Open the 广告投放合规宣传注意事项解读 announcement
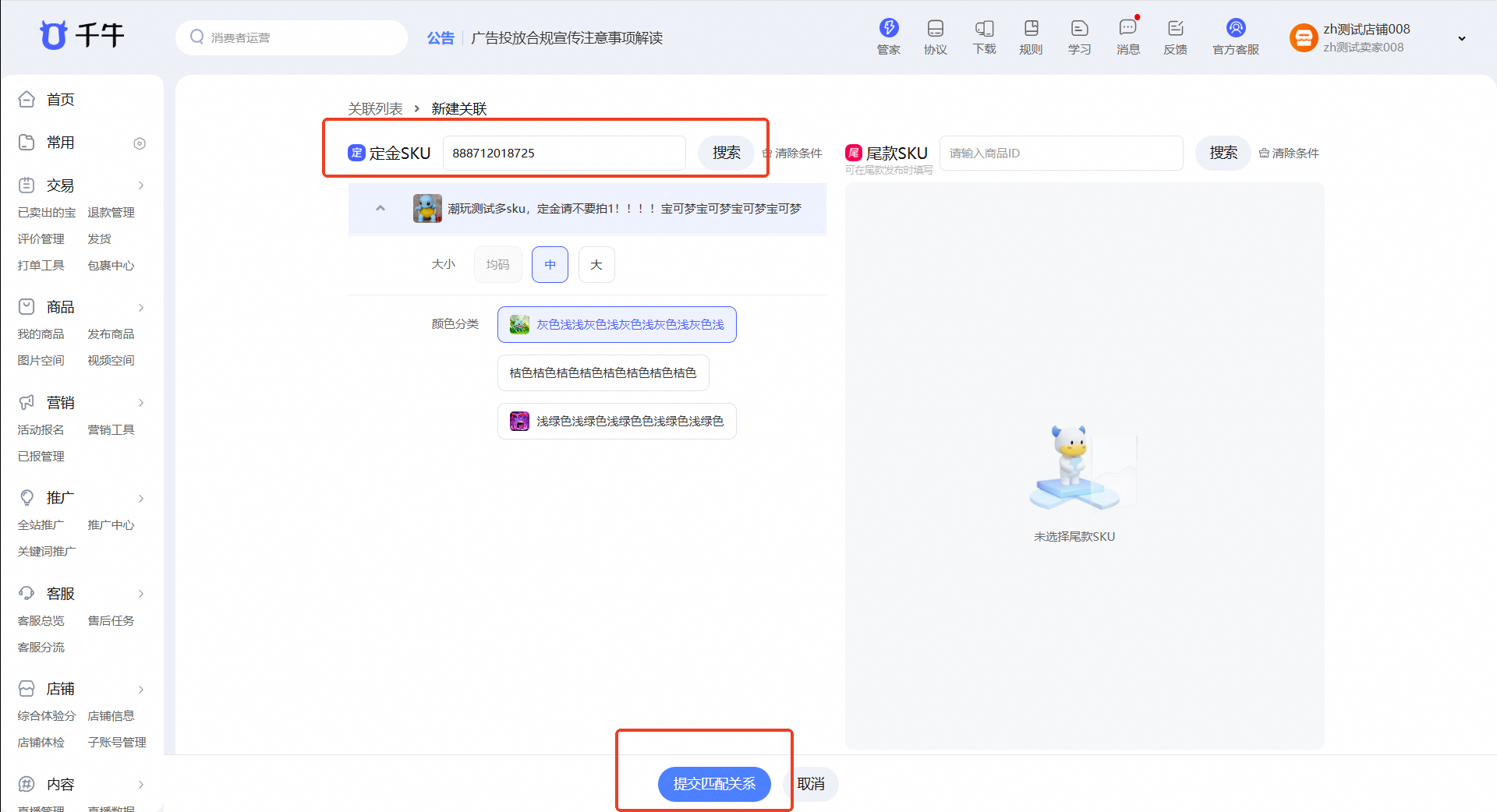This screenshot has height=812, width=1497. (x=567, y=38)
